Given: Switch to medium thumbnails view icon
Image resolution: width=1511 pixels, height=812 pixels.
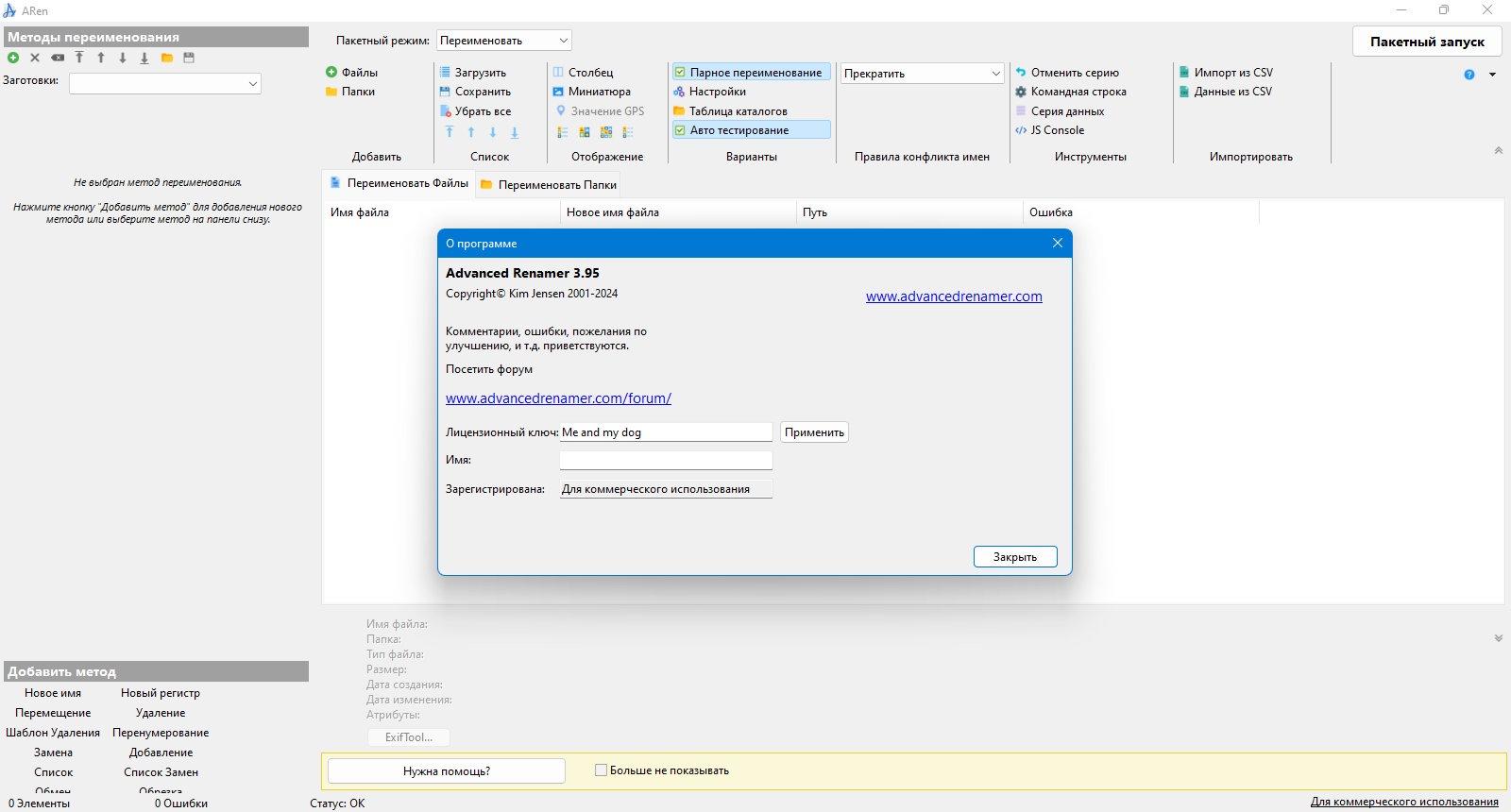Looking at the screenshot, I should (x=585, y=132).
